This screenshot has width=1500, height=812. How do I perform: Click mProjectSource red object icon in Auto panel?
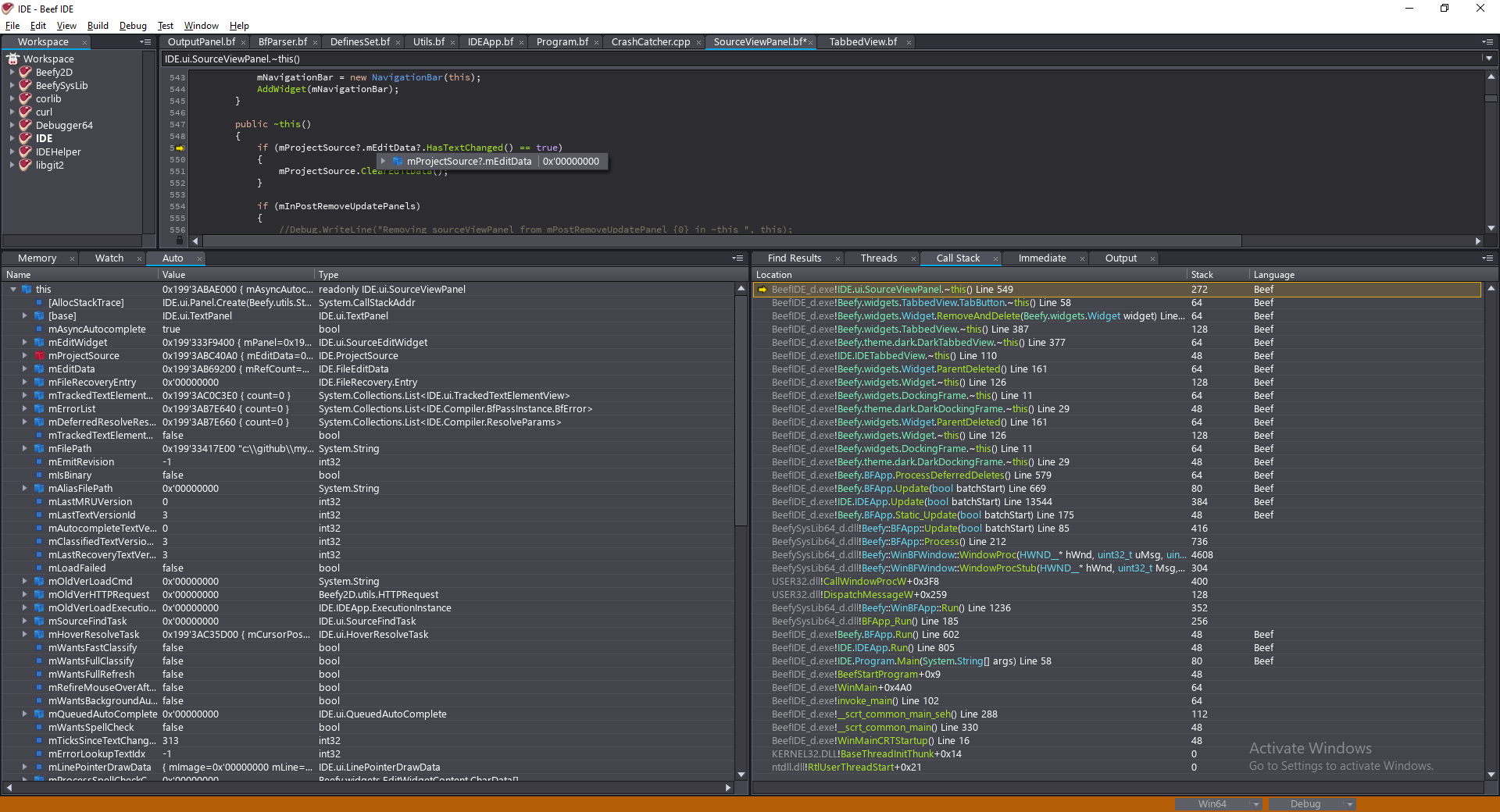pyautogui.click(x=39, y=355)
